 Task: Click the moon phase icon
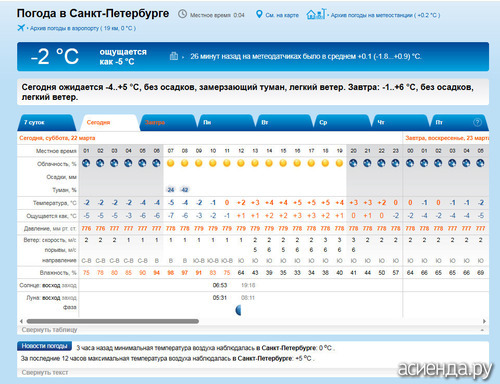pyautogui.click(x=238, y=310)
